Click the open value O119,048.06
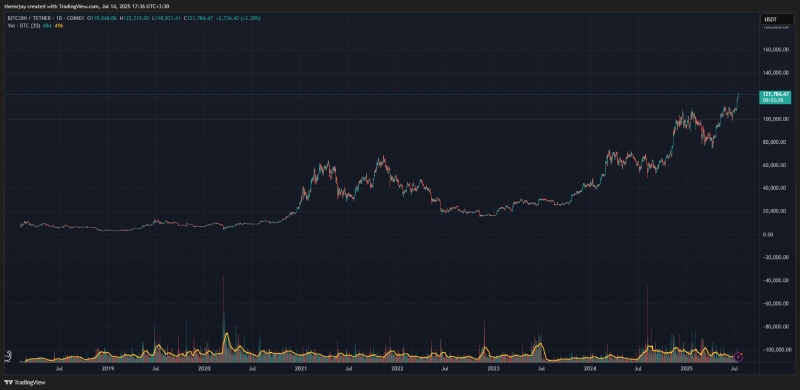The height and width of the screenshot is (390, 800). (102, 18)
